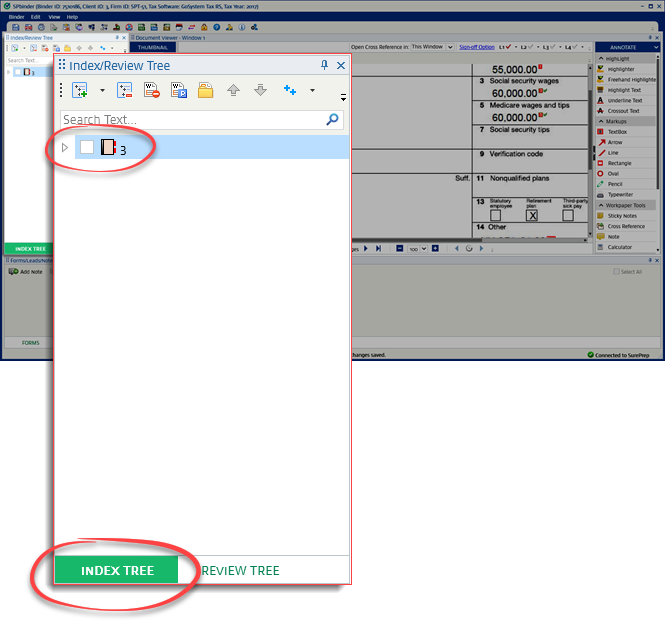This screenshot has width=665, height=621.
Task: Click the calendar icon in main toolbar
Action: [179, 27]
